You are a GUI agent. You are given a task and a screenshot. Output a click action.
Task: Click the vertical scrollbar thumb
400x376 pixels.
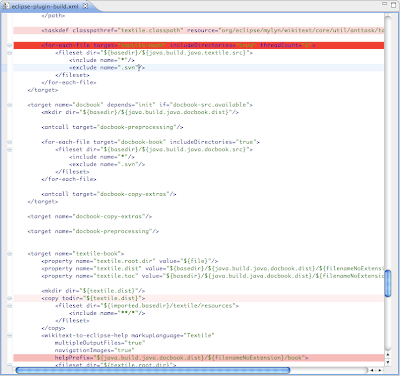tap(388, 283)
